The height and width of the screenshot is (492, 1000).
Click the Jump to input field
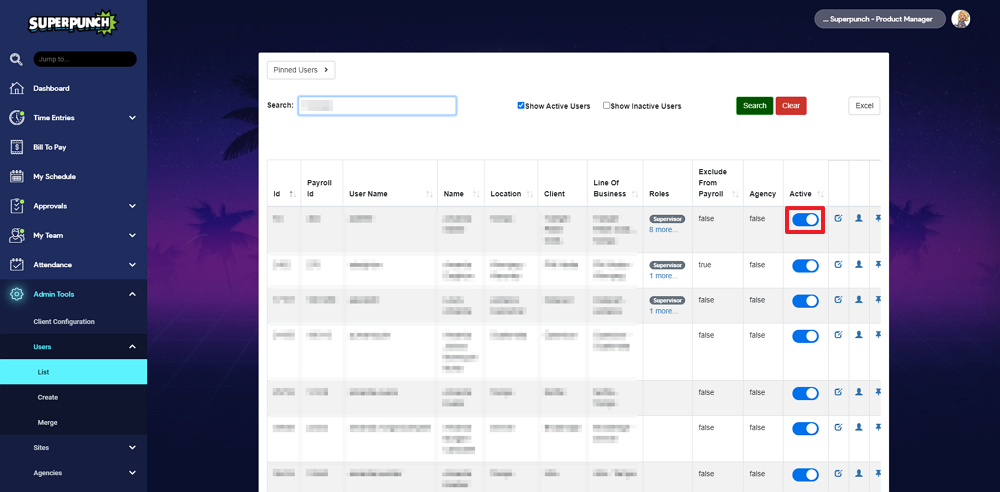tap(85, 59)
